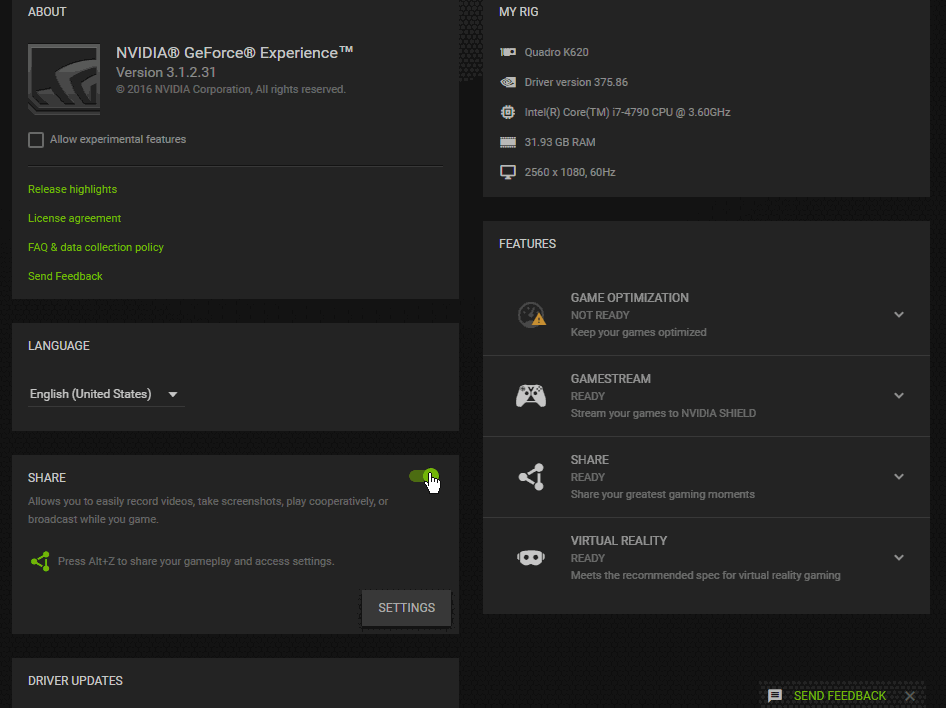This screenshot has width=946, height=708.
Task: Click the Share feature icon in Features
Action: tap(532, 477)
